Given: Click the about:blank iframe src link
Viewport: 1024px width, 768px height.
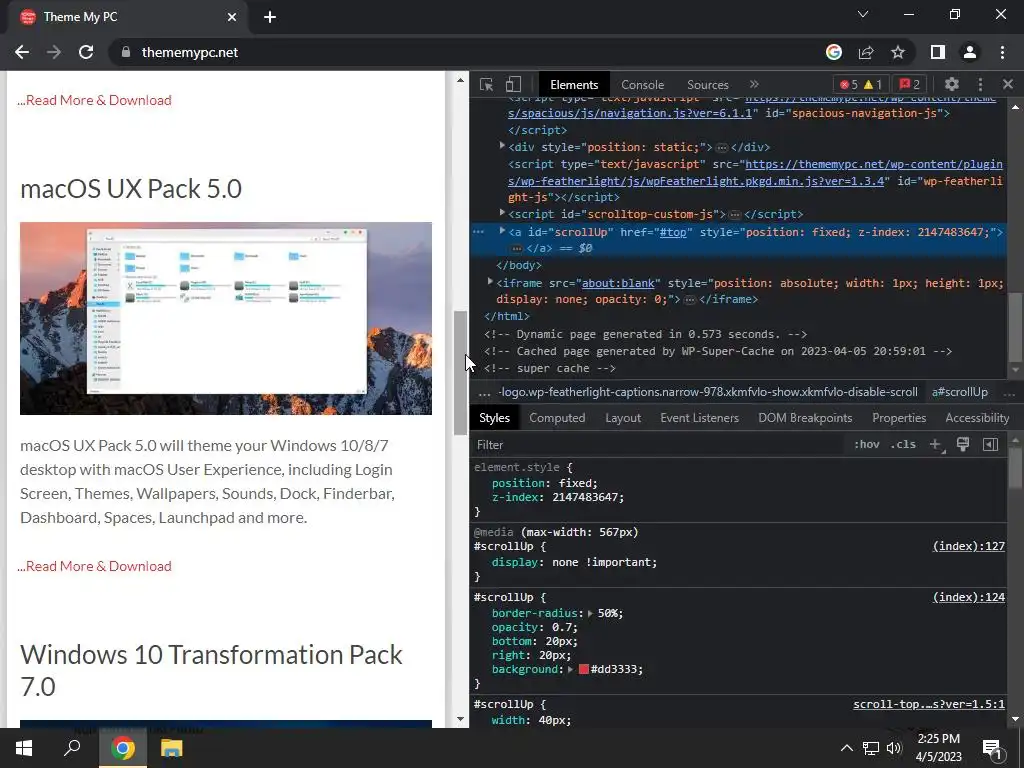Looking at the screenshot, I should (618, 283).
